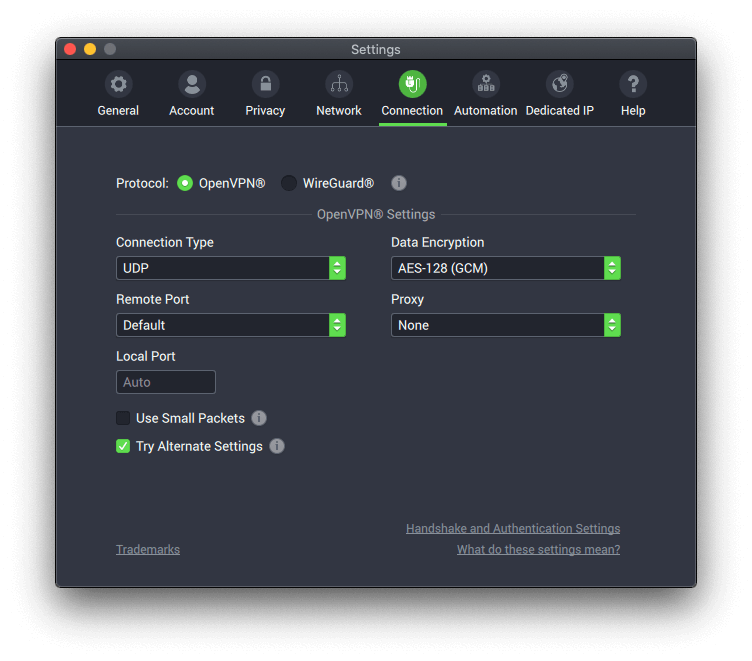752x661 pixels.
Task: Switch to the Network tab label
Action: click(x=339, y=111)
